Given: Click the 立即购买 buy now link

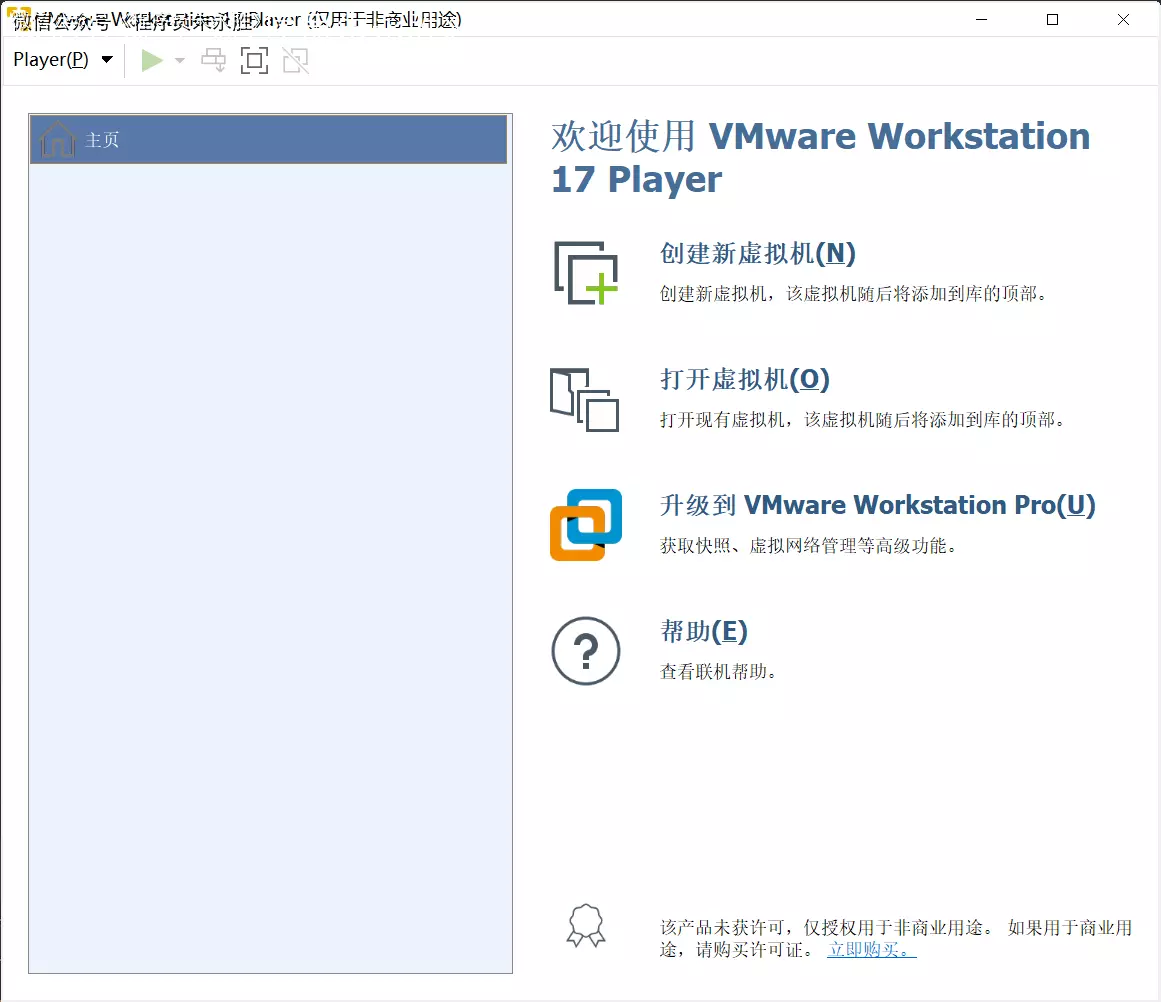Looking at the screenshot, I should 871,950.
